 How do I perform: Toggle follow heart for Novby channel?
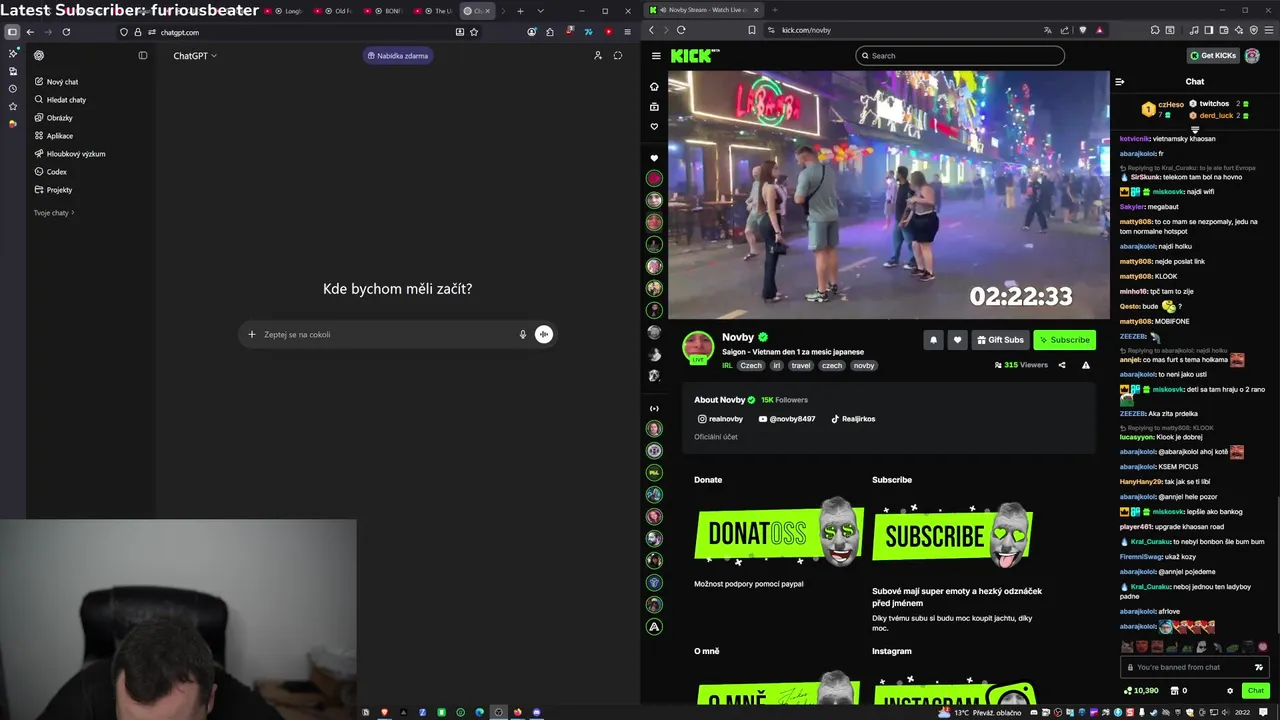pos(957,340)
